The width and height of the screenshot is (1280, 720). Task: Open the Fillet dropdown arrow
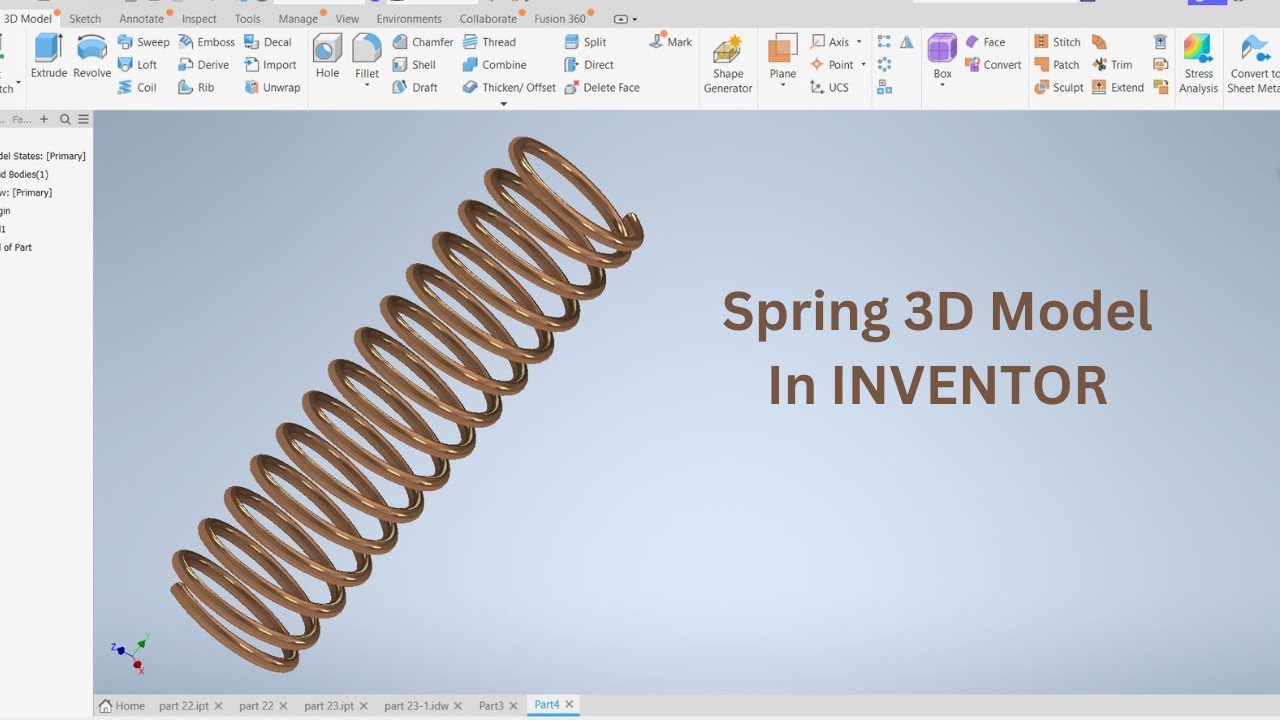pos(367,86)
